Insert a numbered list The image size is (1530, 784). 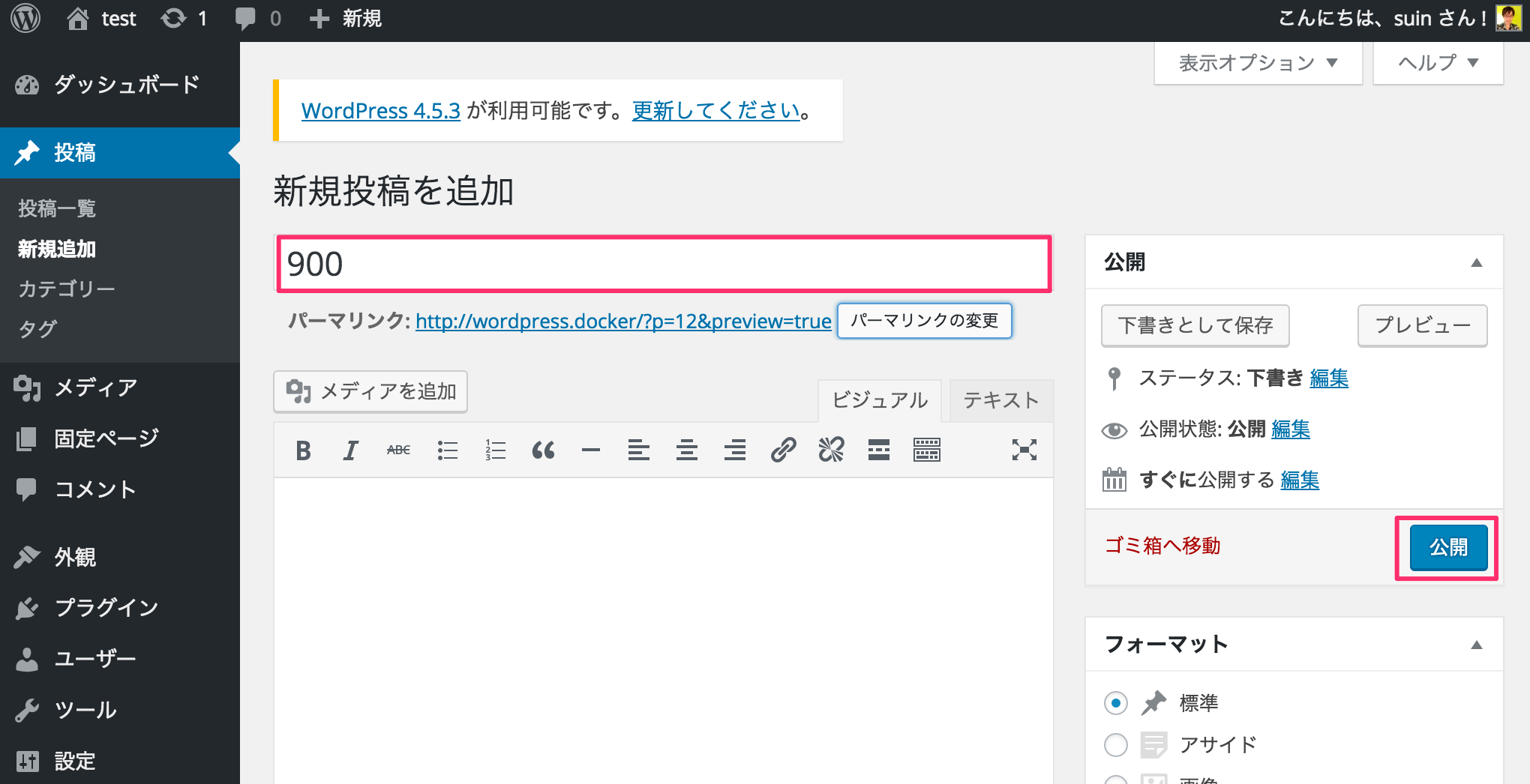click(x=495, y=450)
